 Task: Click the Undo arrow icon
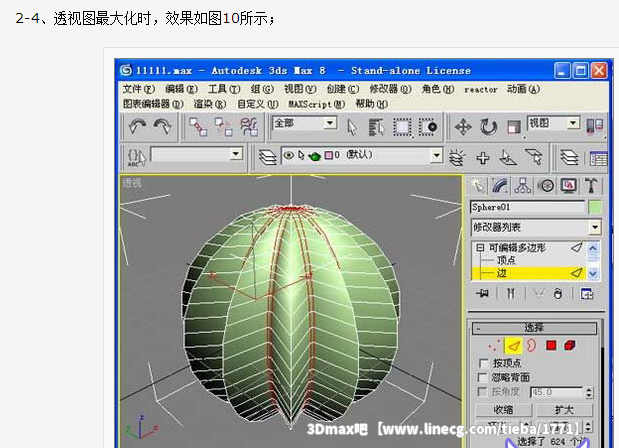[137, 127]
